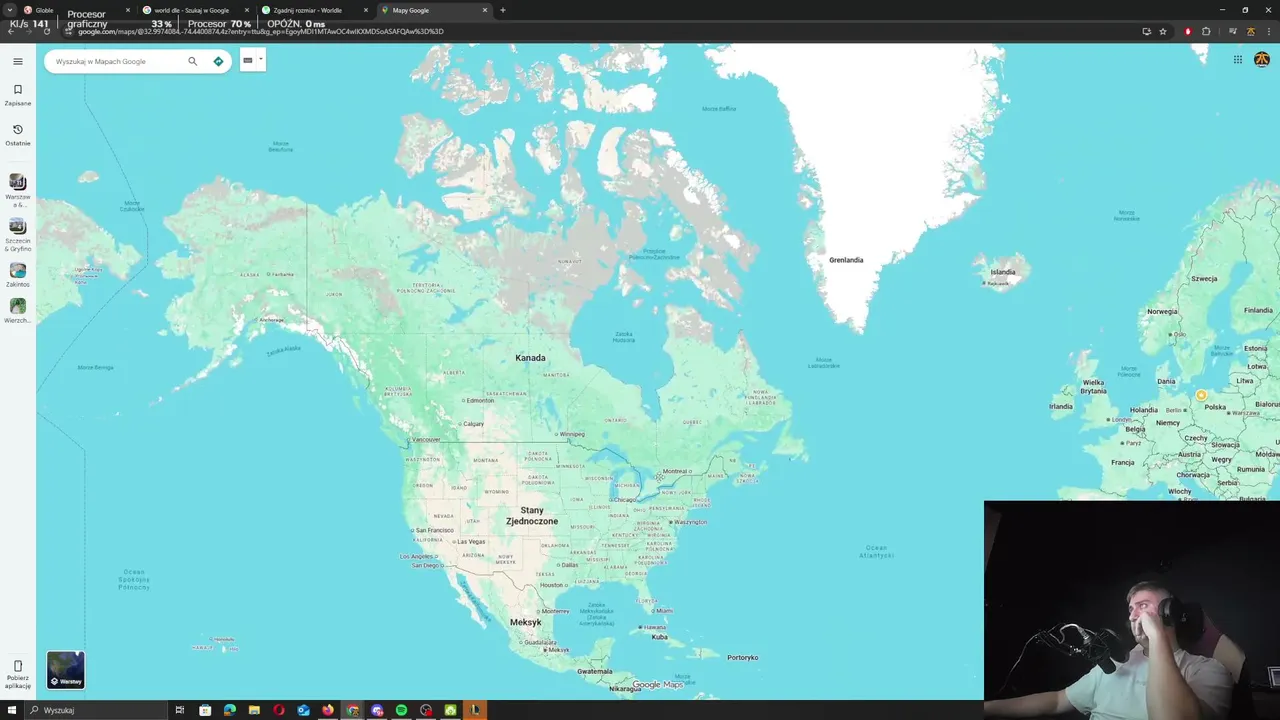Close the Mapy Google tab
This screenshot has height=720, width=1280.
tap(485, 10)
